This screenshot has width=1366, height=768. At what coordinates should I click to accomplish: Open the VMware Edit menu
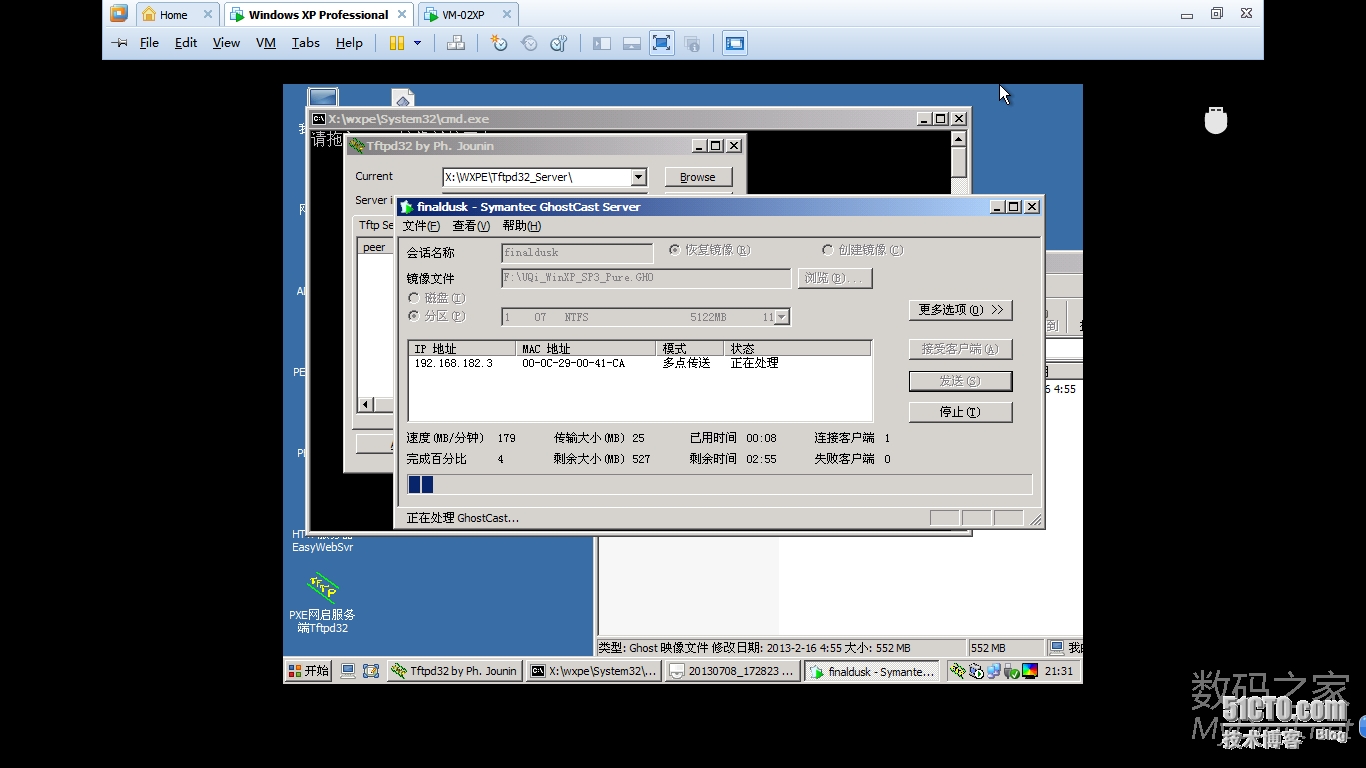pyautogui.click(x=186, y=43)
